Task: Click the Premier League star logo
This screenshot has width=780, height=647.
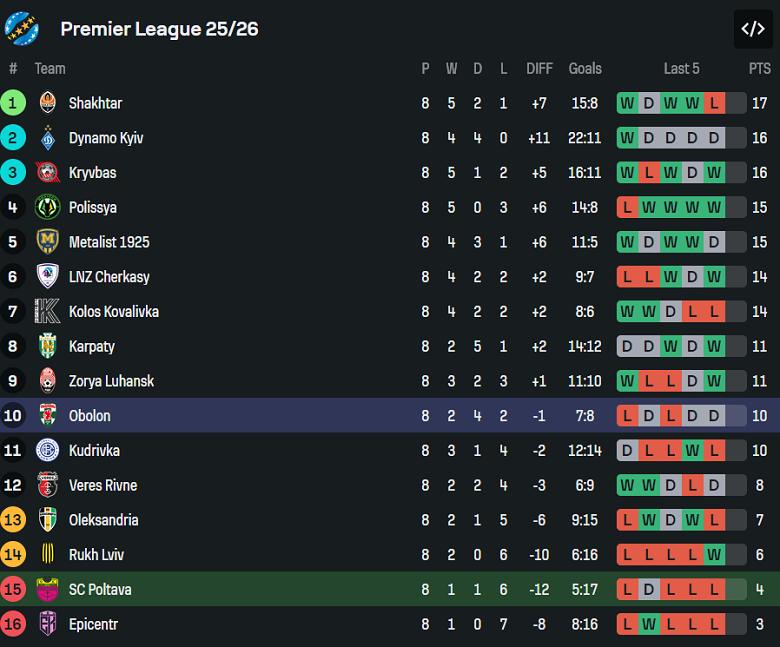Action: (x=22, y=29)
